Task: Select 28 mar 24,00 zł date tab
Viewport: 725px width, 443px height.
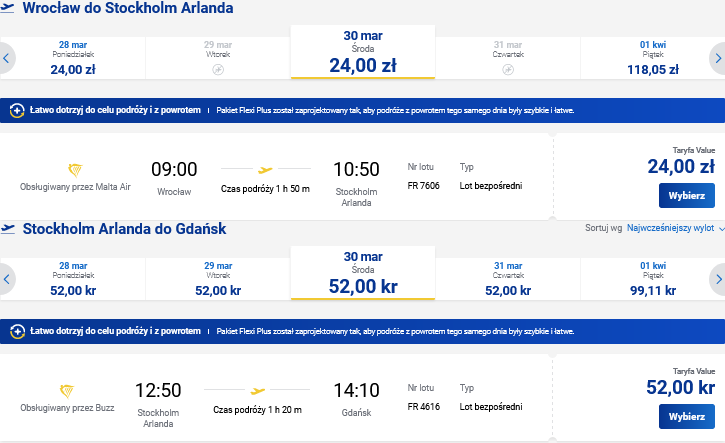Action: (x=73, y=58)
